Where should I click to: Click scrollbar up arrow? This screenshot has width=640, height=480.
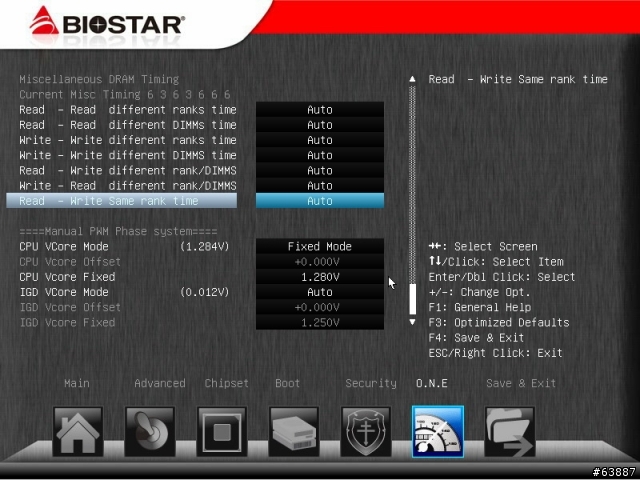click(x=412, y=79)
